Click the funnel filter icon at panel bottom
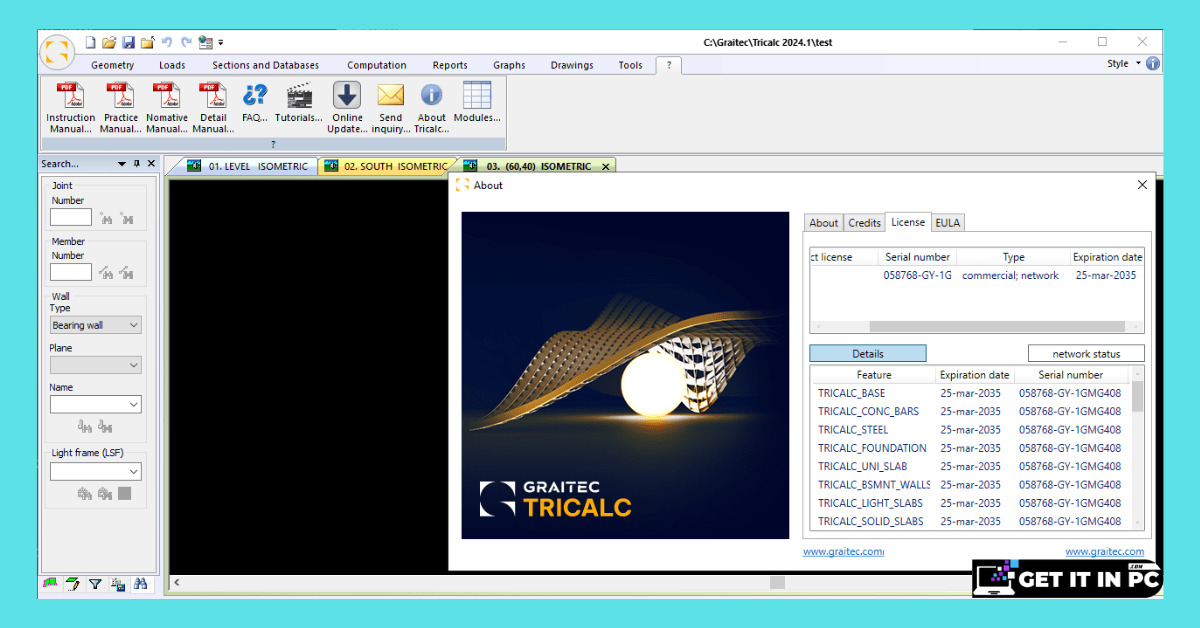Screen dimensions: 1200x628 95,584
